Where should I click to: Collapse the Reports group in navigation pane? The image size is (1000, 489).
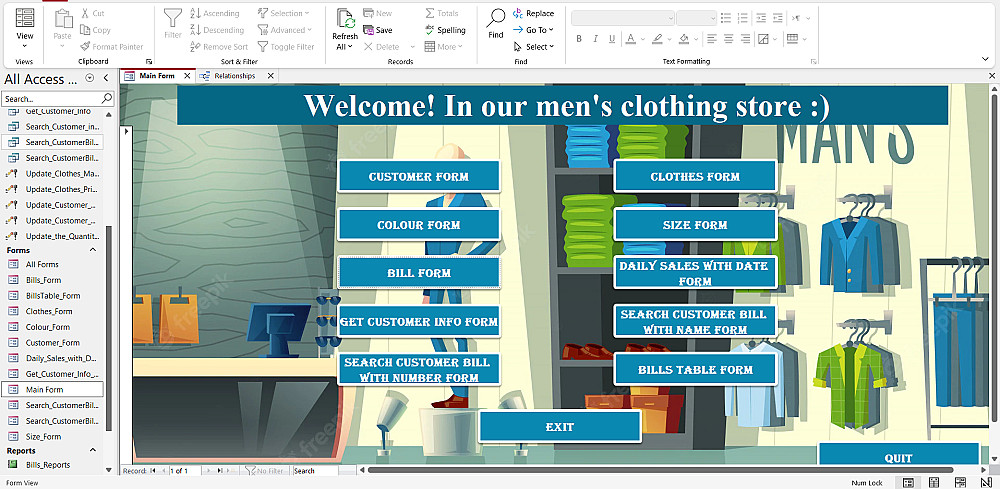[x=94, y=451]
